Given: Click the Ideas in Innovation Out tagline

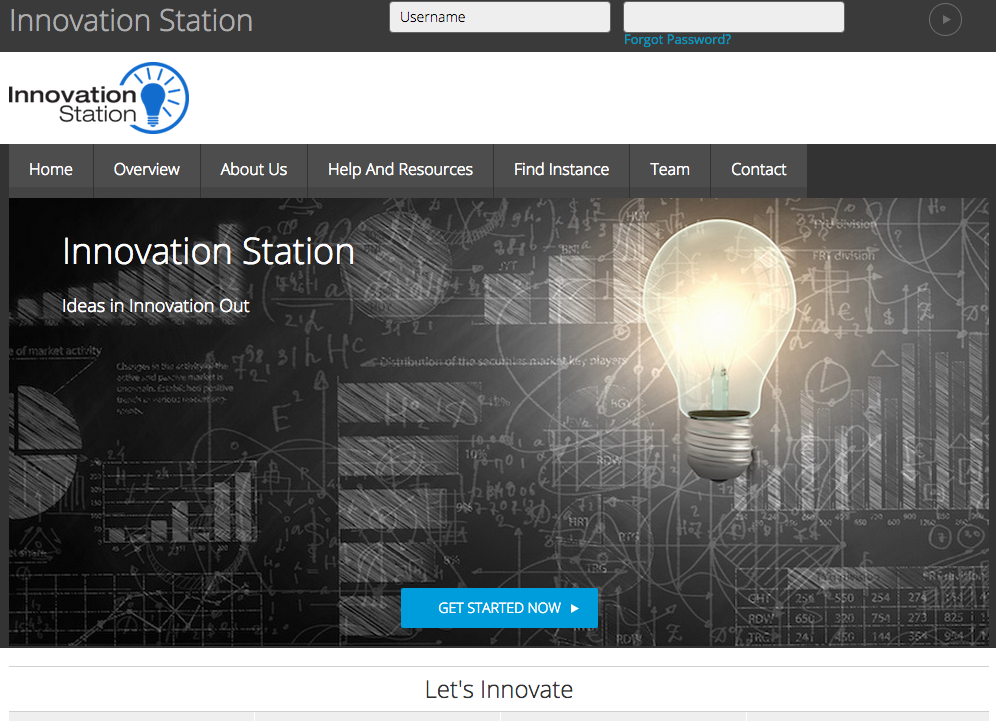Looking at the screenshot, I should pyautogui.click(x=156, y=306).
